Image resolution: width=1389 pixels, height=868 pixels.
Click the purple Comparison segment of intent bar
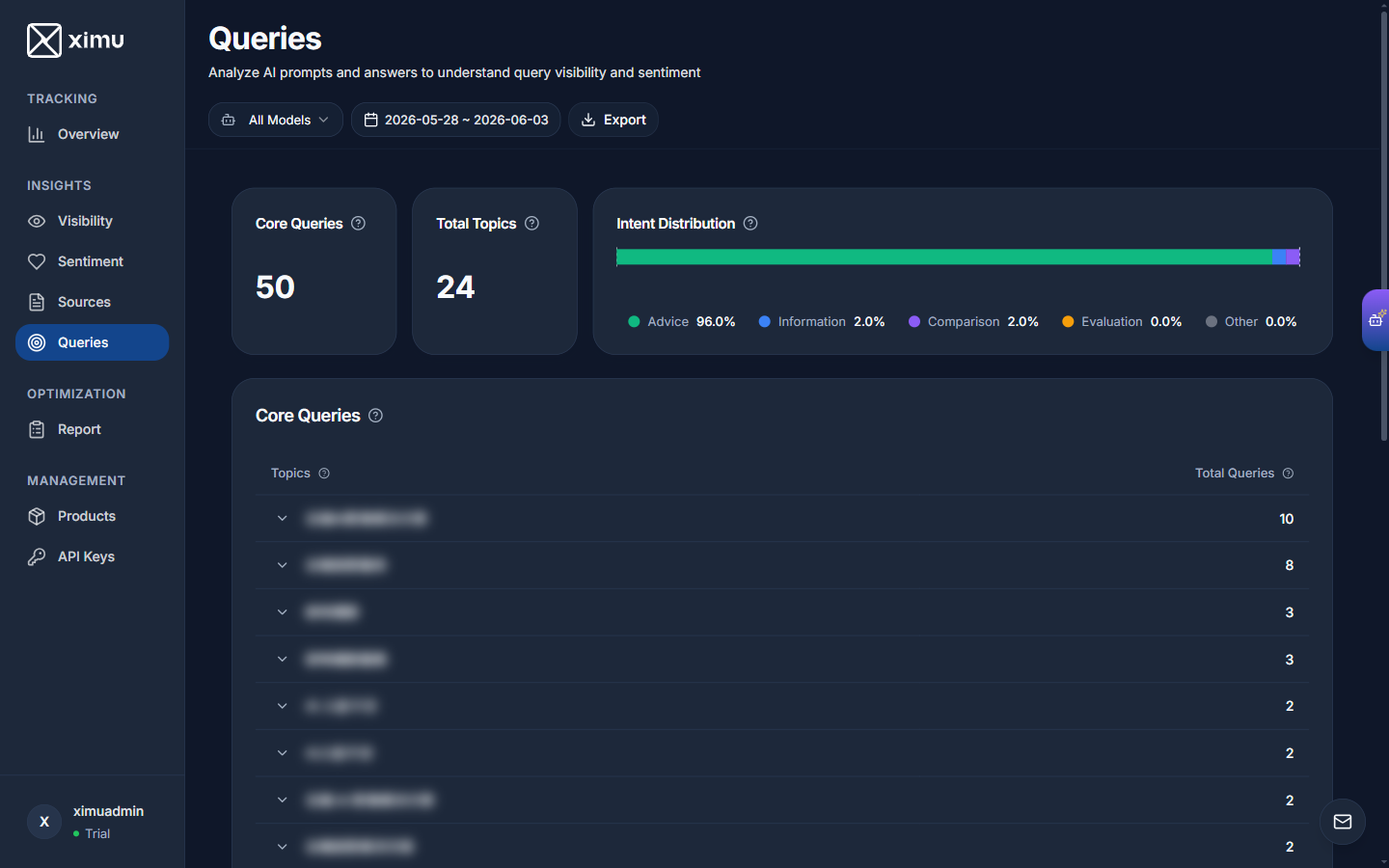pyautogui.click(x=1294, y=257)
